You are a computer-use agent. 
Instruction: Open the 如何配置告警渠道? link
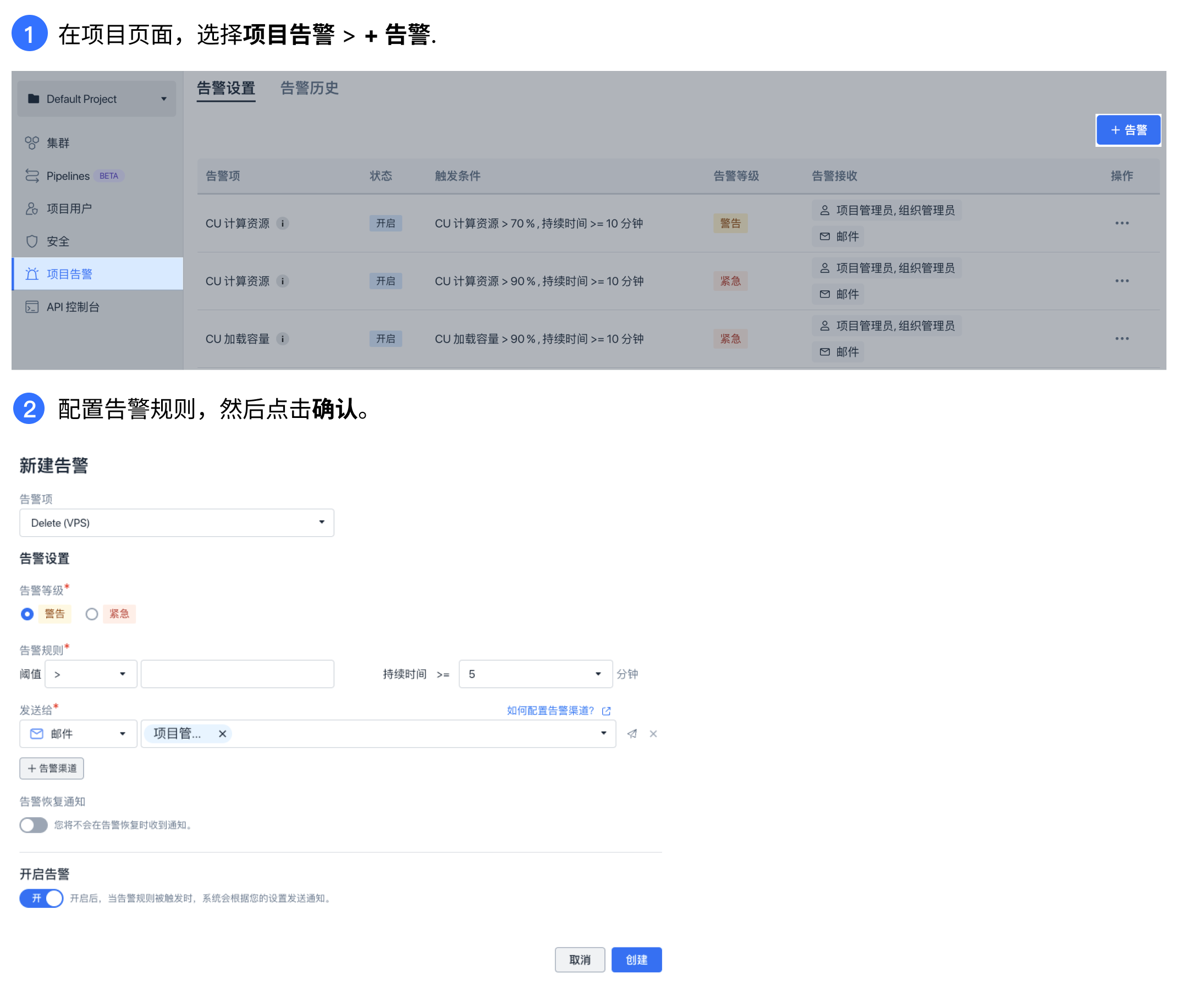[550, 711]
